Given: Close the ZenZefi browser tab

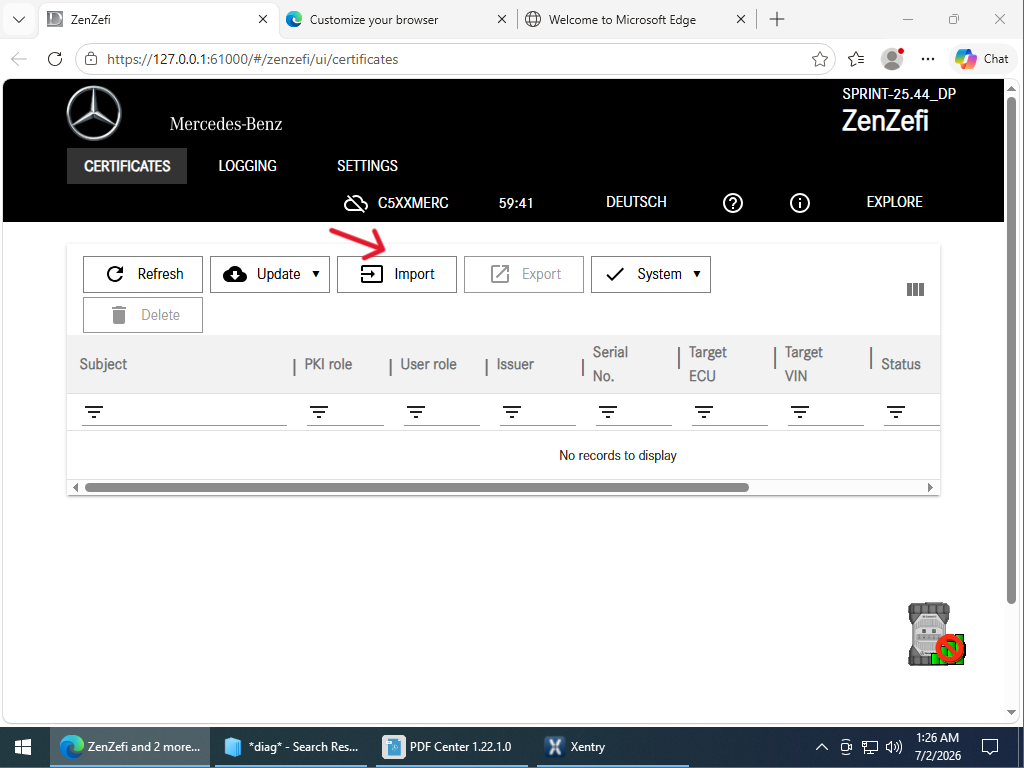Looking at the screenshot, I should click(x=263, y=20).
